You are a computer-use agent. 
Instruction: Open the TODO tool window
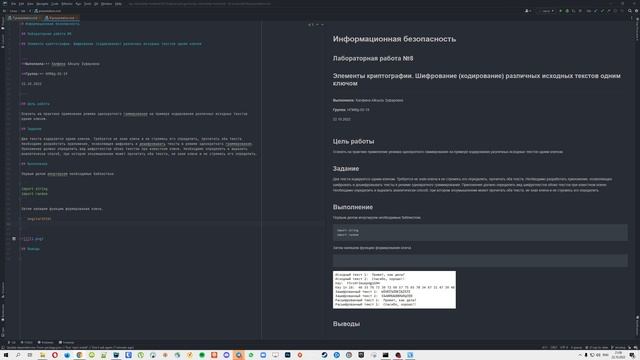[27, 342]
